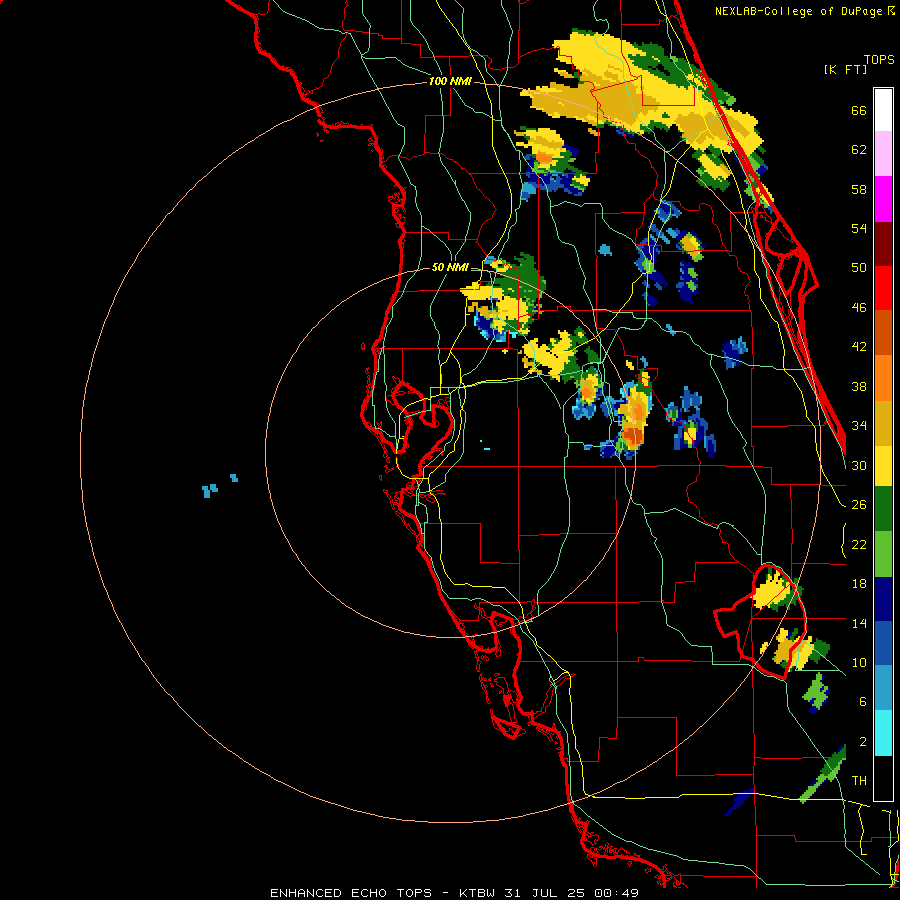Choose the dark green legend swatch near 26
Image resolution: width=900 pixels, height=900 pixels.
(x=883, y=509)
